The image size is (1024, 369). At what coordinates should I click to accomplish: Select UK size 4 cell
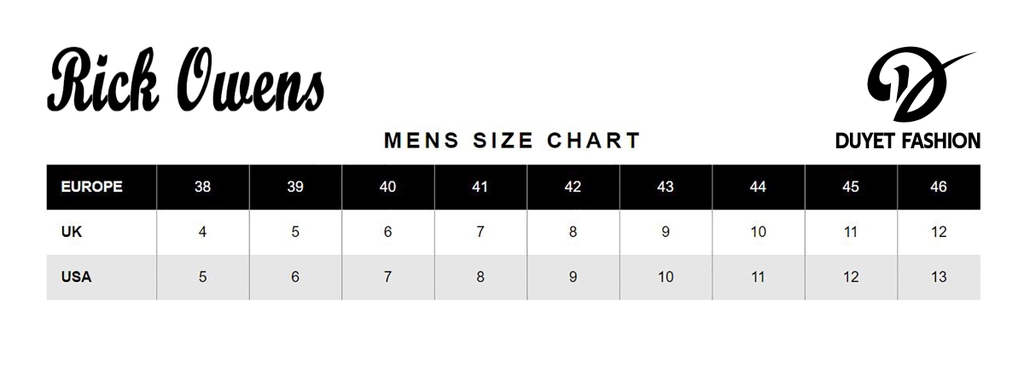click(x=202, y=232)
